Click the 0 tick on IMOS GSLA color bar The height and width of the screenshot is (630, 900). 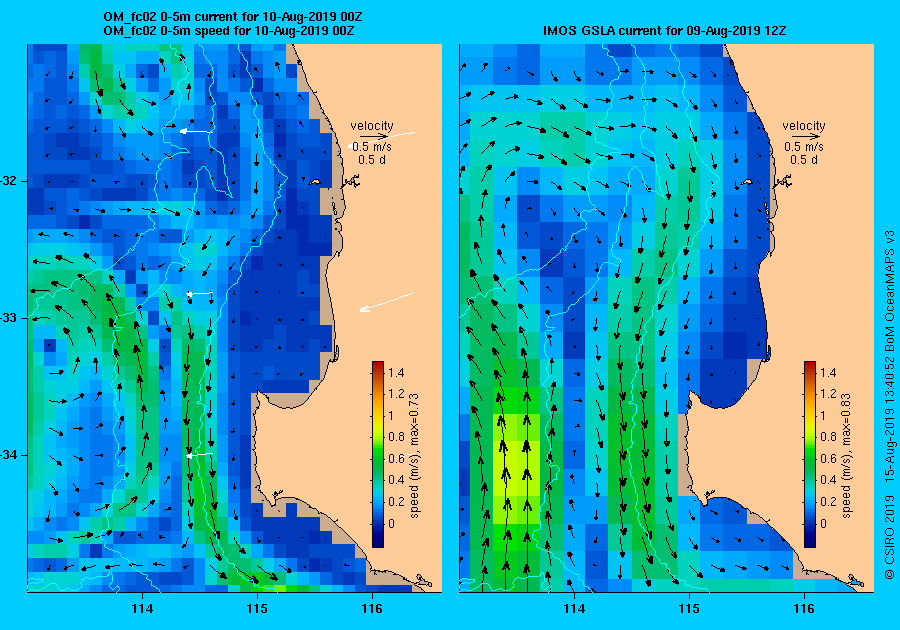point(823,523)
